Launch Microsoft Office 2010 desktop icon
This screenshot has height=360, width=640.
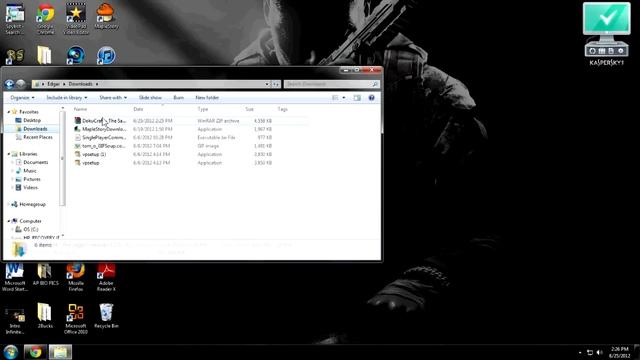click(x=76, y=319)
